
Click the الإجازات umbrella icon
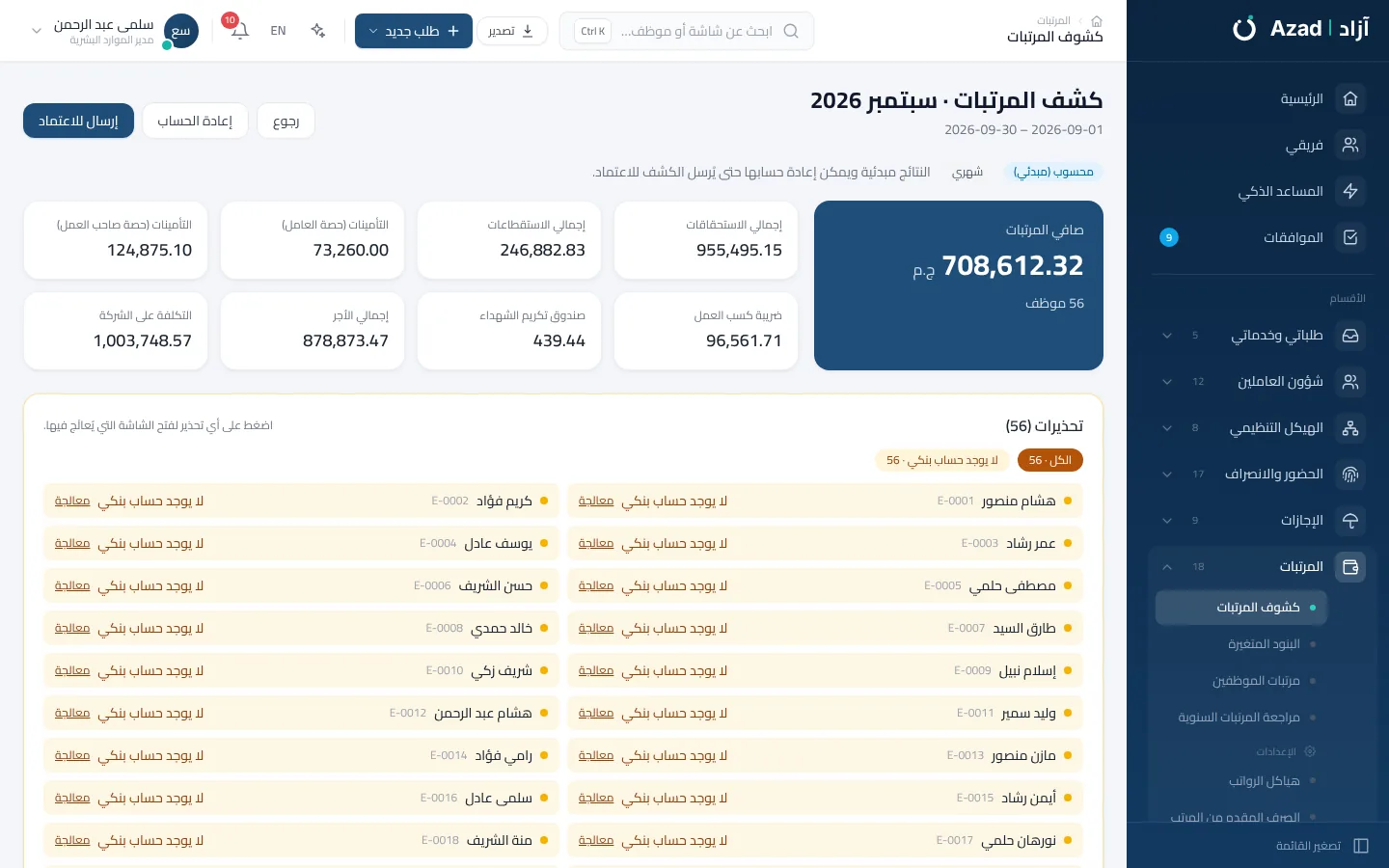click(x=1350, y=521)
